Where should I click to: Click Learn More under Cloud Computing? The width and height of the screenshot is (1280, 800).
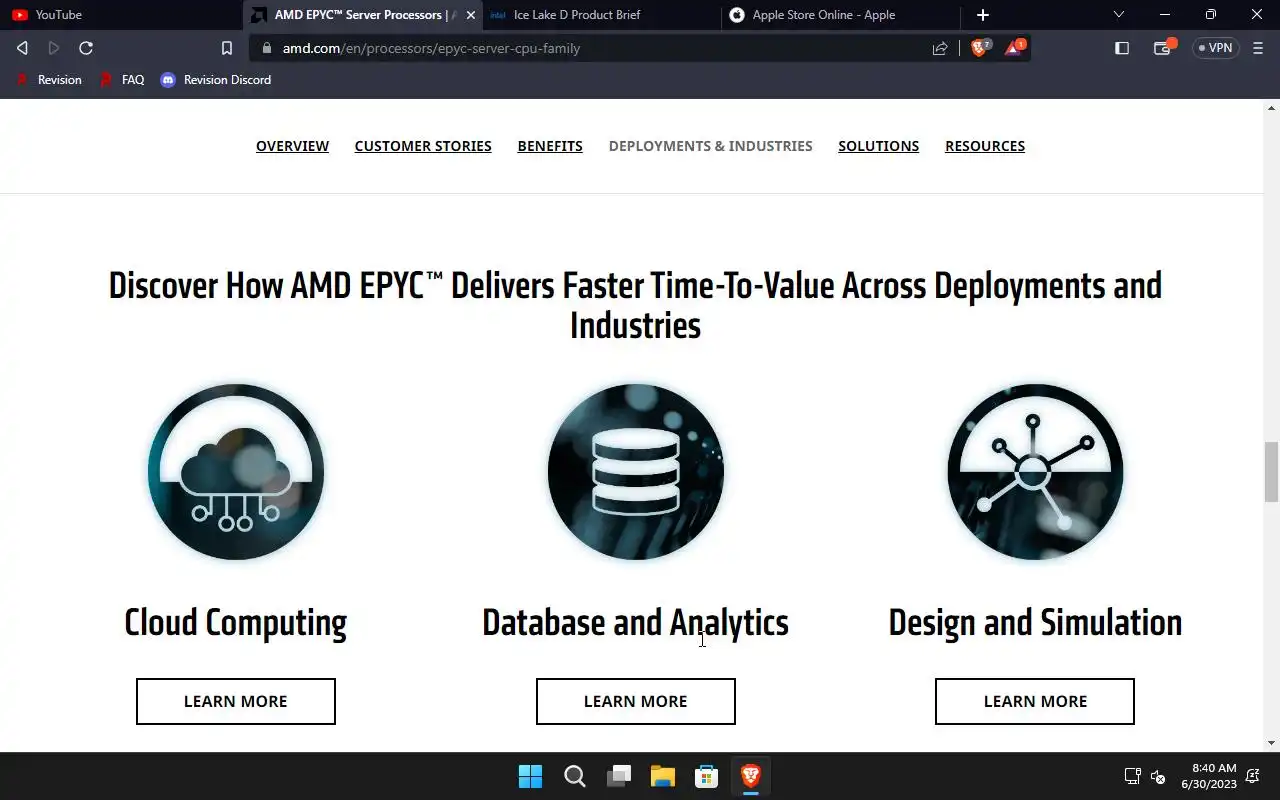236,701
